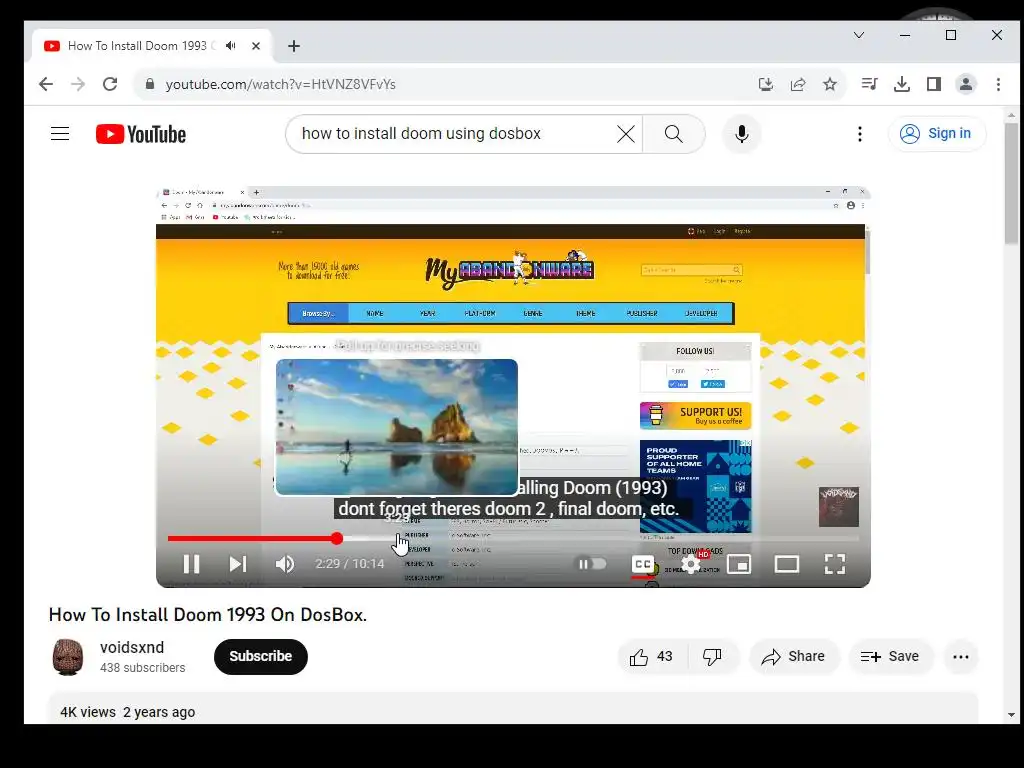Subscribe to voidsxnd channel
Screen dimensions: 1024x768
261,656
